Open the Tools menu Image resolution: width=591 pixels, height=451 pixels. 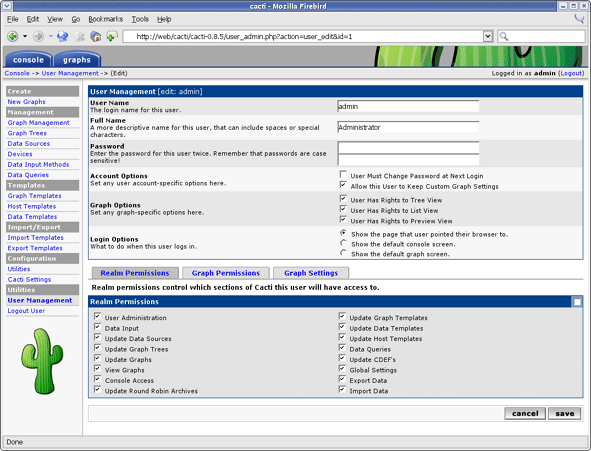140,19
